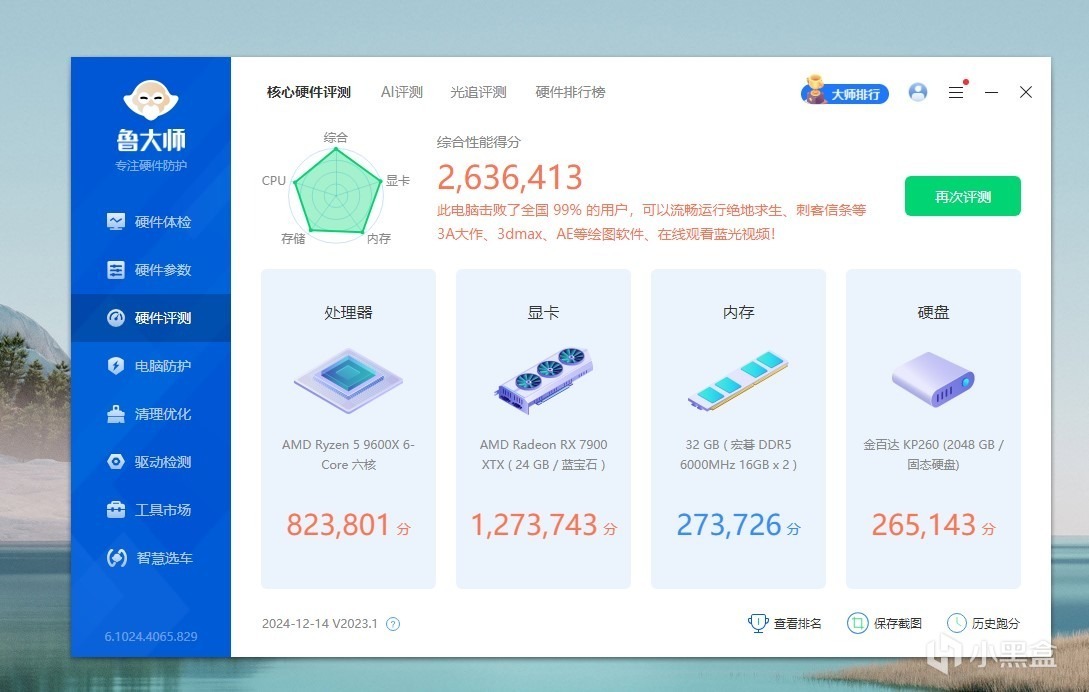1089x692 pixels.
Task: Click the processor chip illustration
Action: pos(348,381)
